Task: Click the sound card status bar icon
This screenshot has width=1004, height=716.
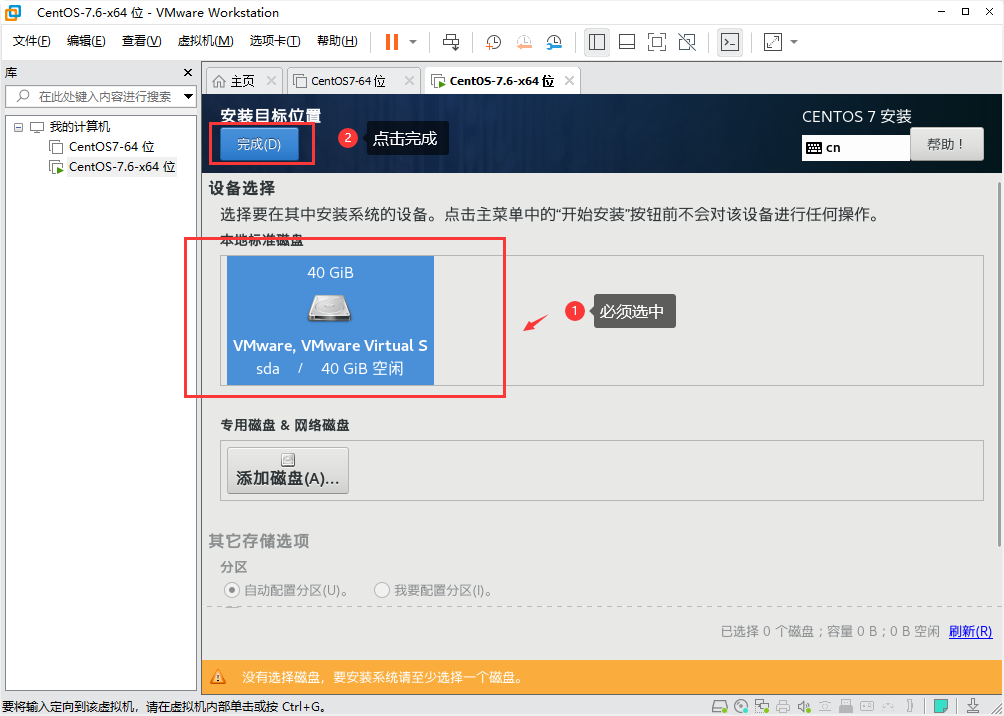Action: (804, 706)
